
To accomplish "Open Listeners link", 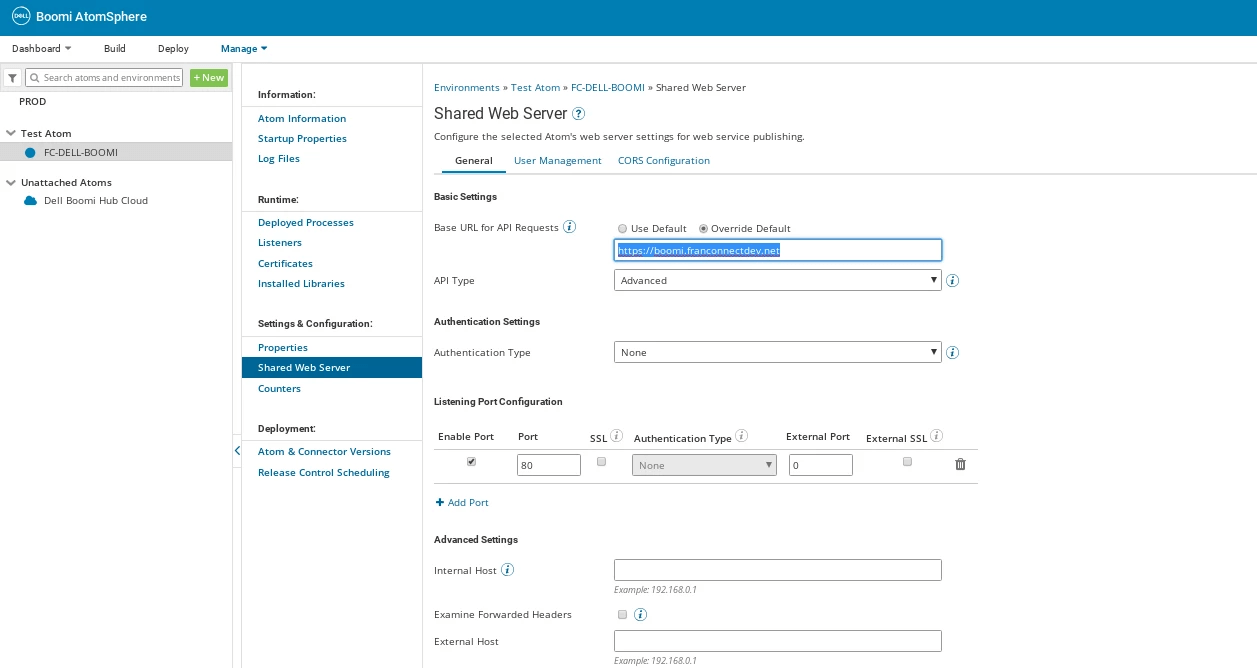I will [x=280, y=242].
